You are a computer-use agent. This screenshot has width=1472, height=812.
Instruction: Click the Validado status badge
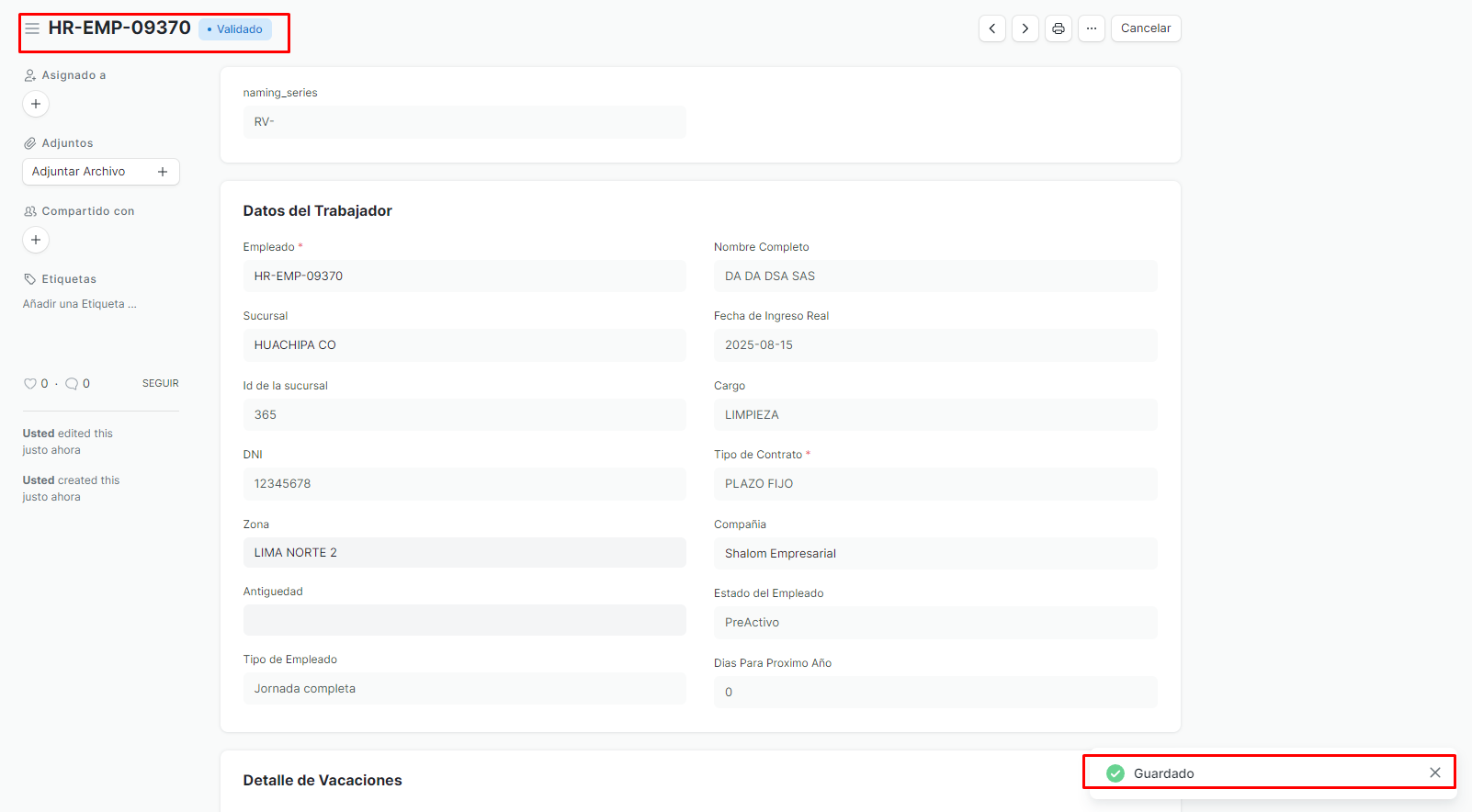click(235, 29)
